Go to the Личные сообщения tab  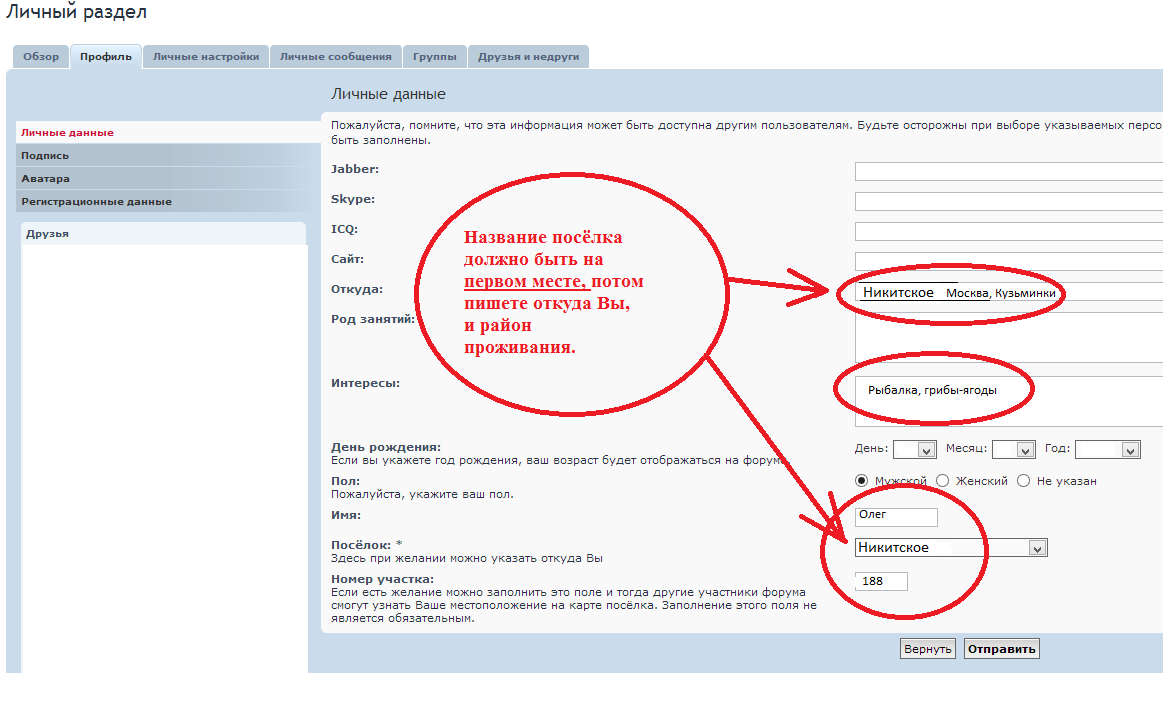[336, 57]
